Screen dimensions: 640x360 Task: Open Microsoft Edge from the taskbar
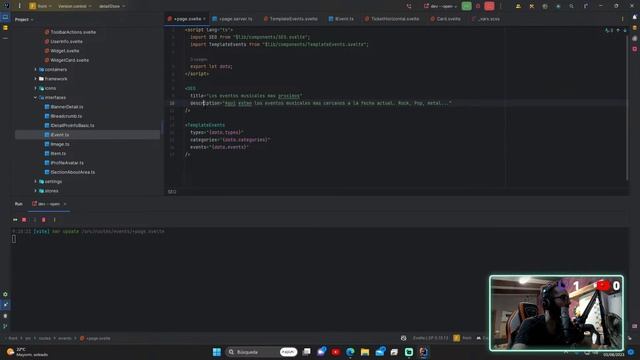[x=350, y=352]
